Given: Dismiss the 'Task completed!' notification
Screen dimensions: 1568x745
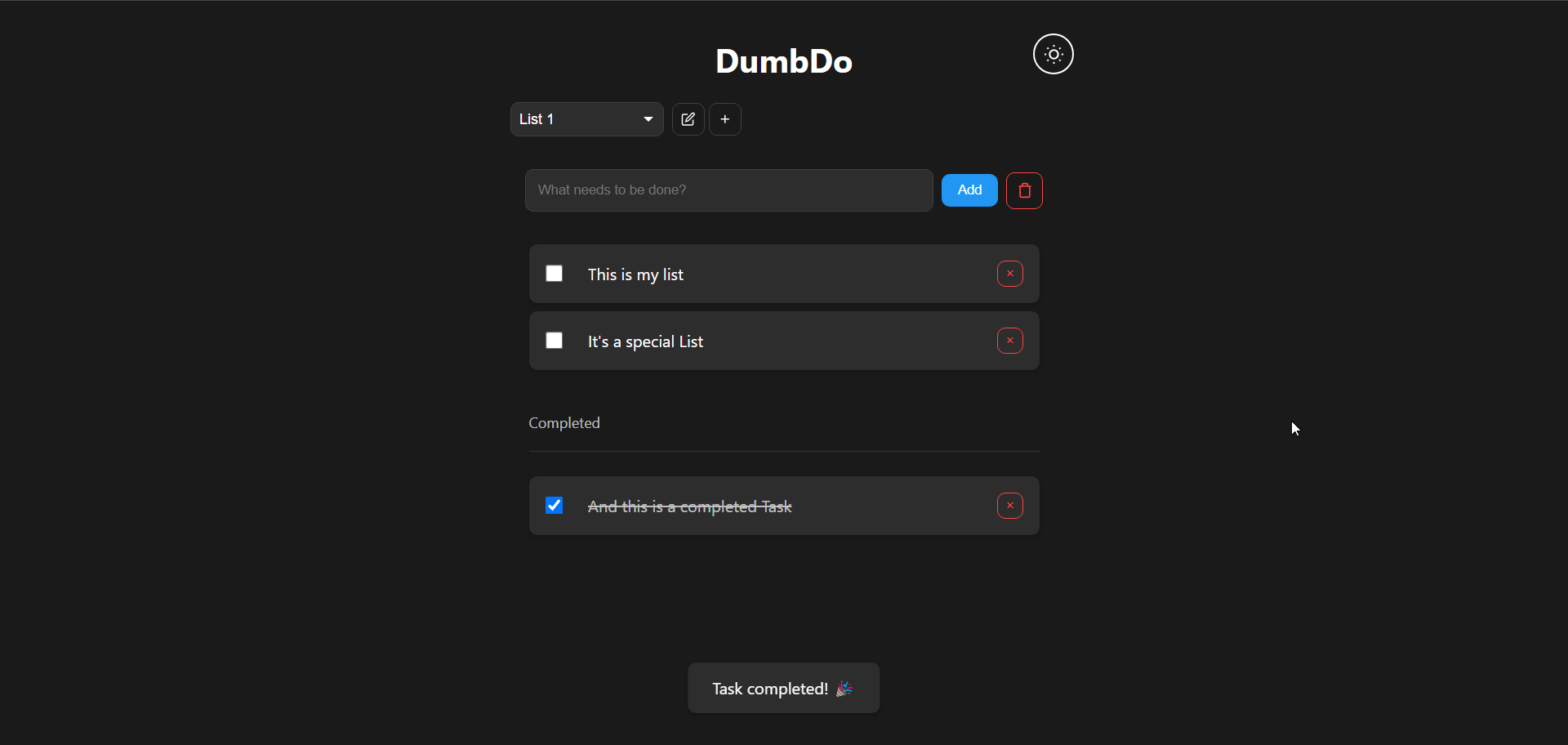Looking at the screenshot, I should coord(782,688).
